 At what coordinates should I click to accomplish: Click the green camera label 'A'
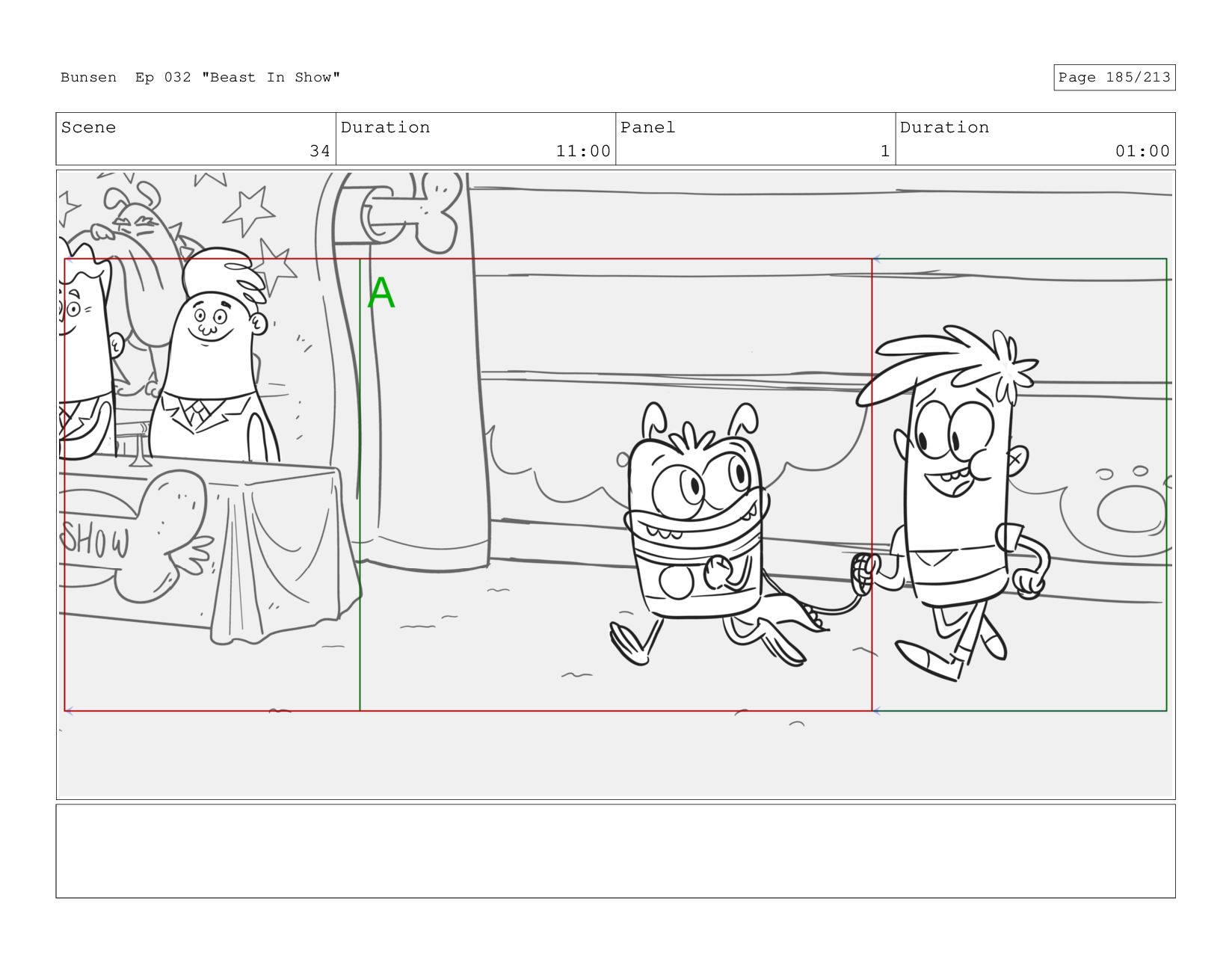381,292
